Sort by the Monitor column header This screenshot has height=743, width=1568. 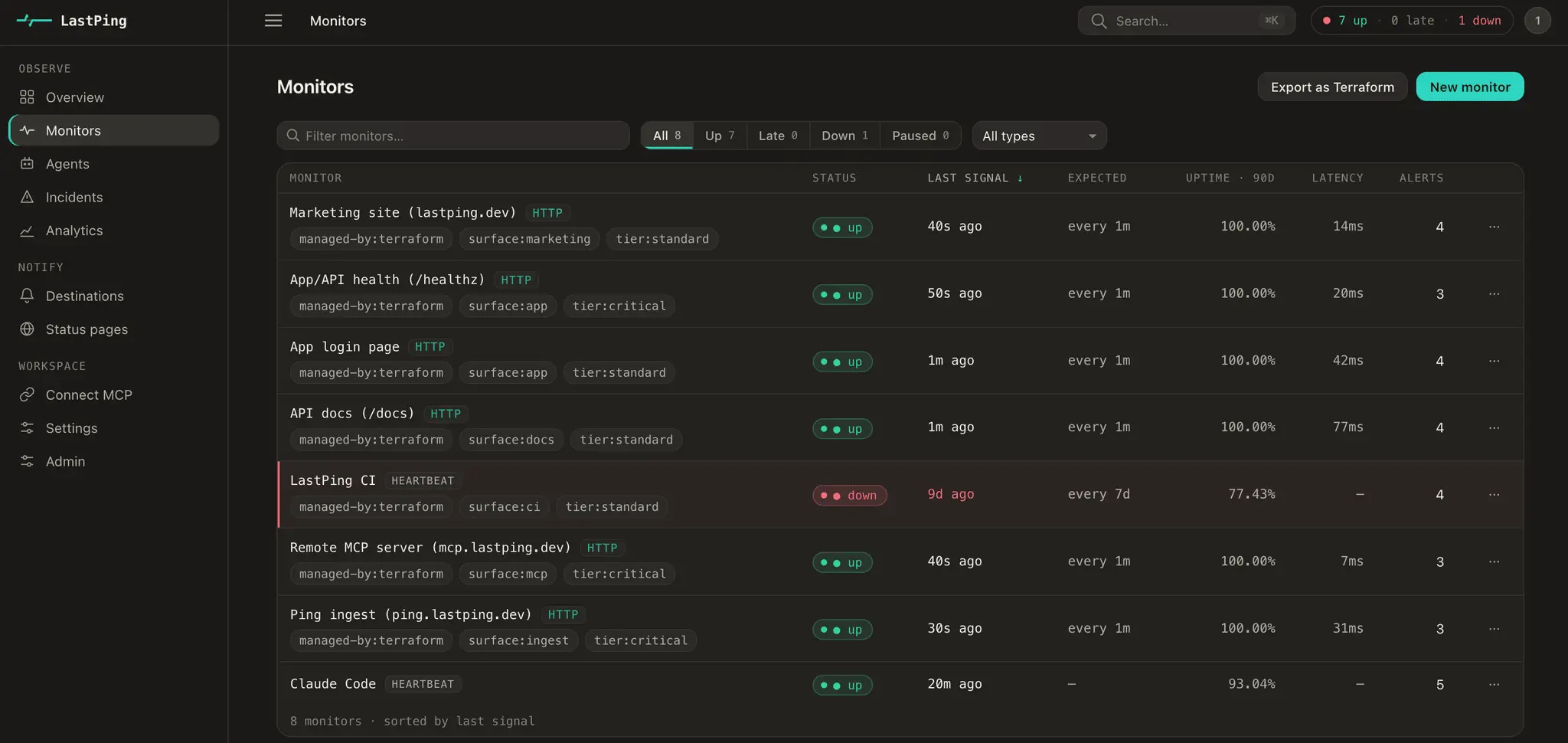click(315, 178)
